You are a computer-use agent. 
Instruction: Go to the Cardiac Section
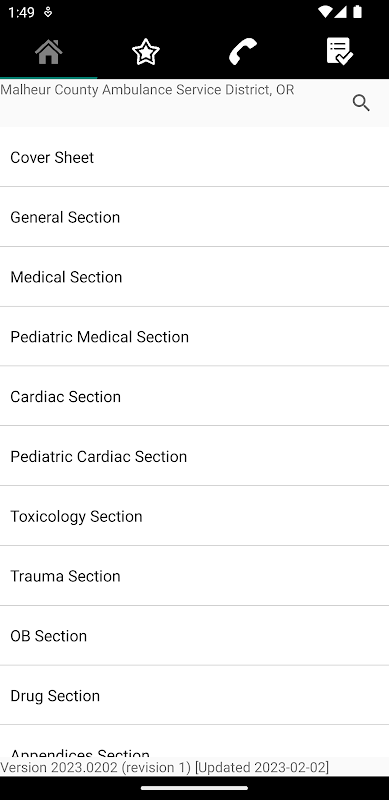point(194,396)
